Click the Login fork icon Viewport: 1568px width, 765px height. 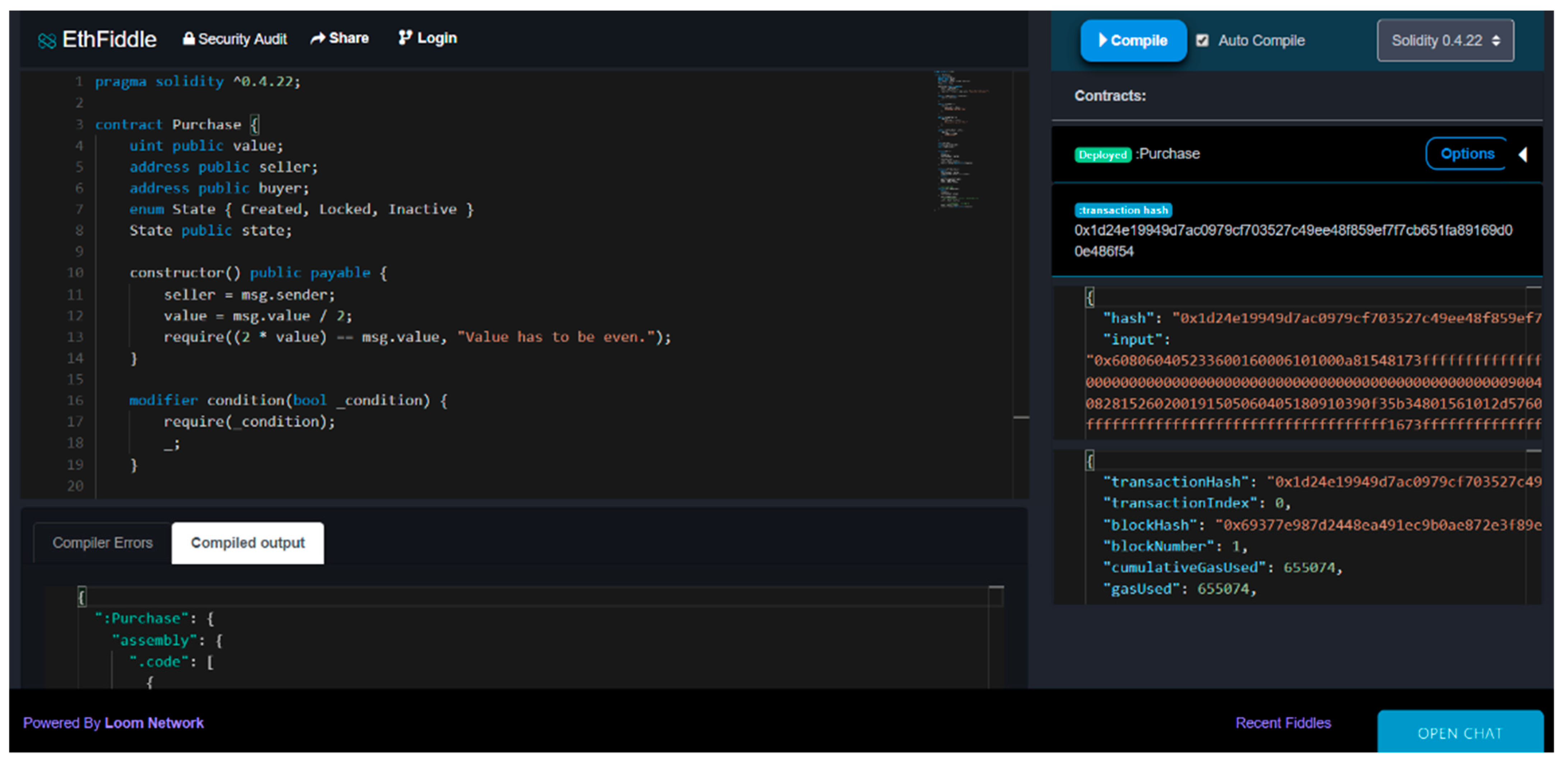[405, 38]
